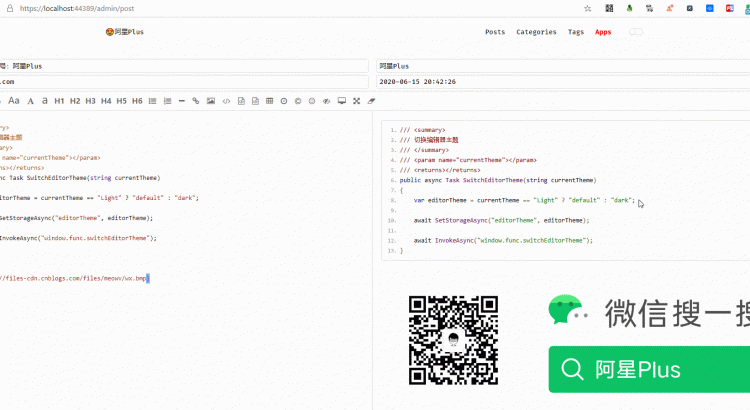
Task: Go to the Categories page
Action: point(536,32)
